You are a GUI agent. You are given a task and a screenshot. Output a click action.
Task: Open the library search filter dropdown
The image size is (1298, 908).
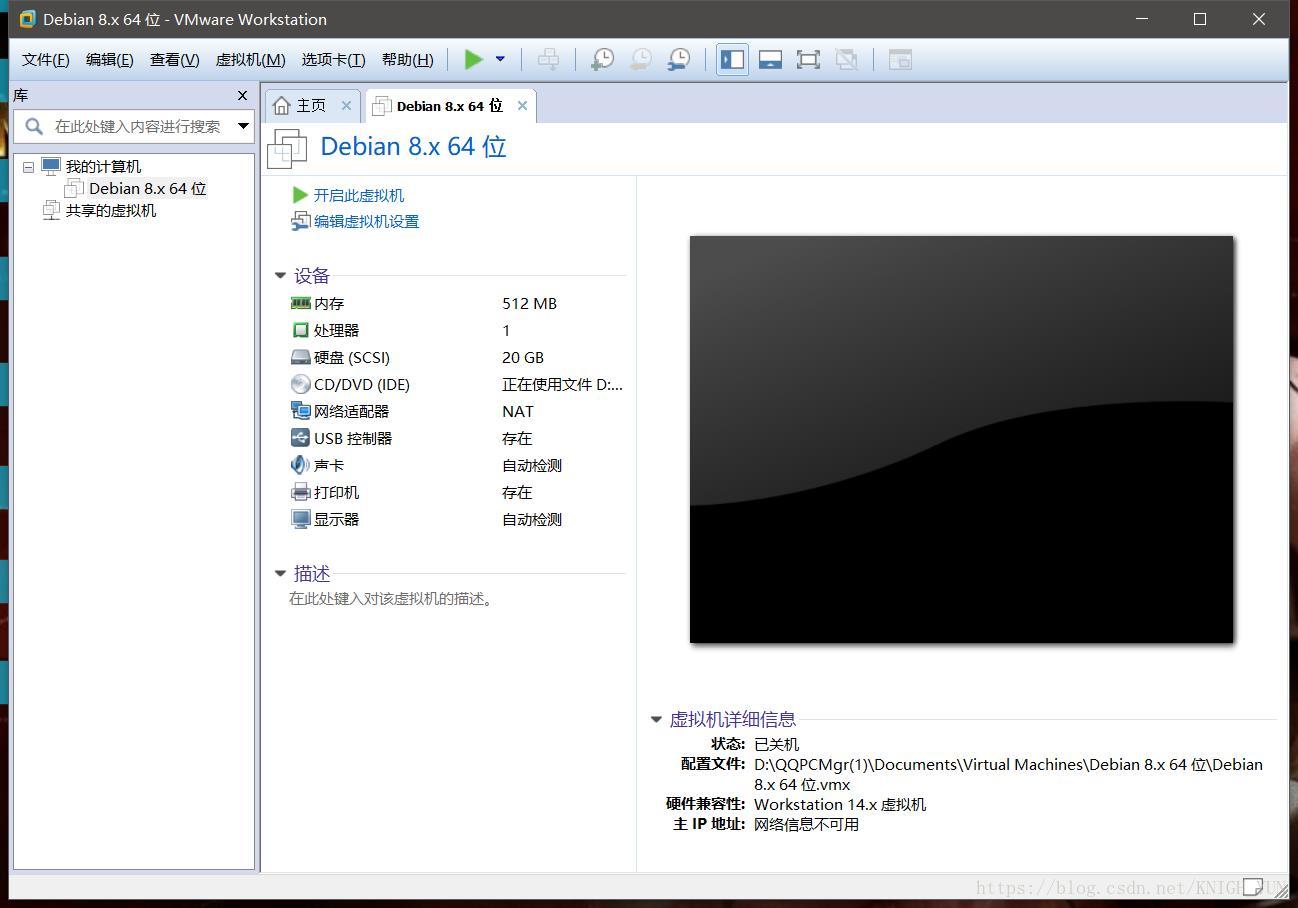(243, 126)
